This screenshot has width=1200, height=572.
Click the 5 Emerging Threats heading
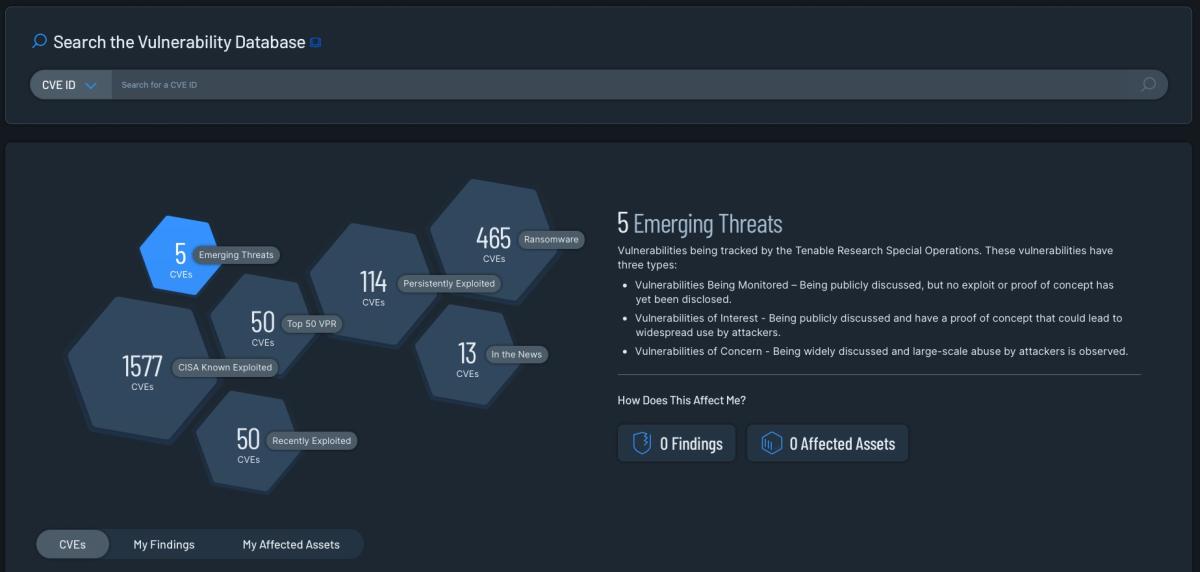coord(700,223)
